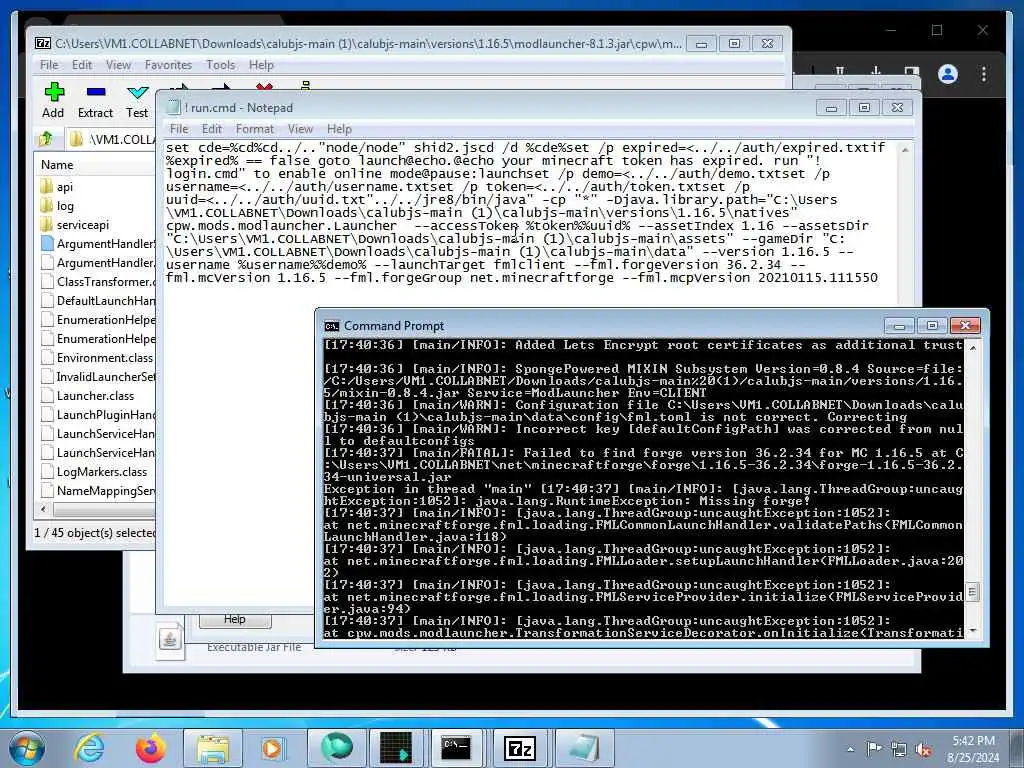Select the api folder in 7-Zip

[x=65, y=187]
